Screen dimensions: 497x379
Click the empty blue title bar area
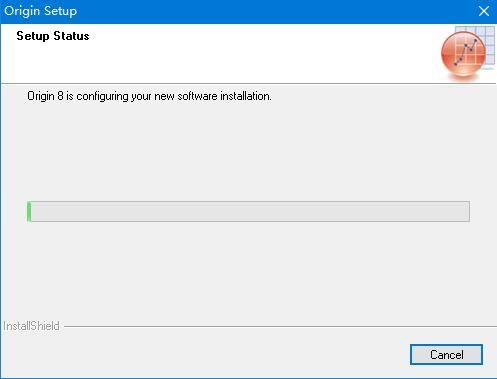click(267, 11)
